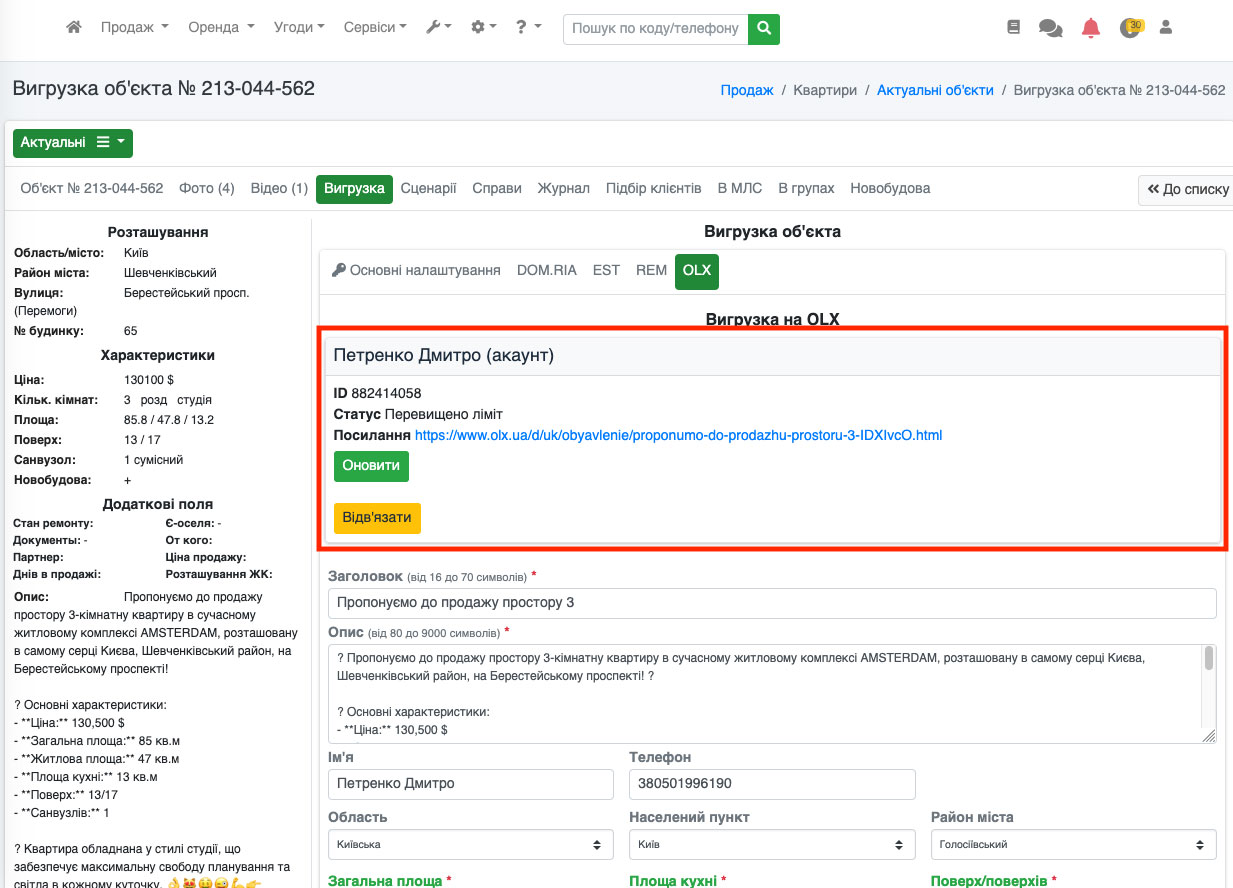Open Основні налаштування tab
Image resolution: width=1233 pixels, height=888 pixels.
tap(416, 271)
